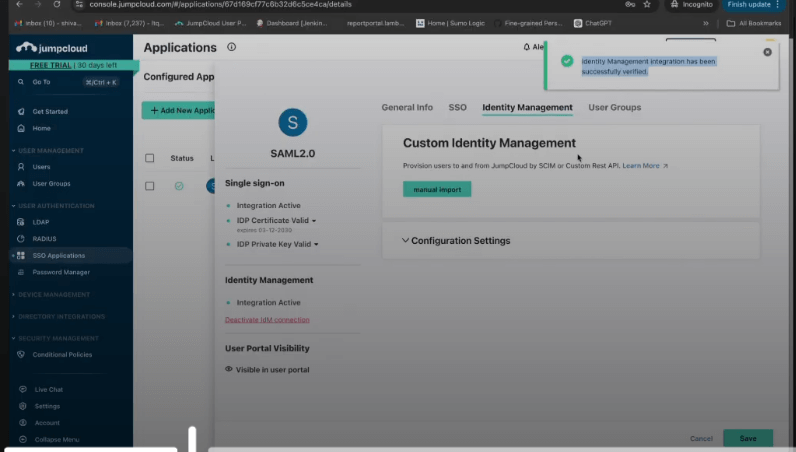
Task: Click the Conditional Policies shield icon
Action: coord(21,354)
